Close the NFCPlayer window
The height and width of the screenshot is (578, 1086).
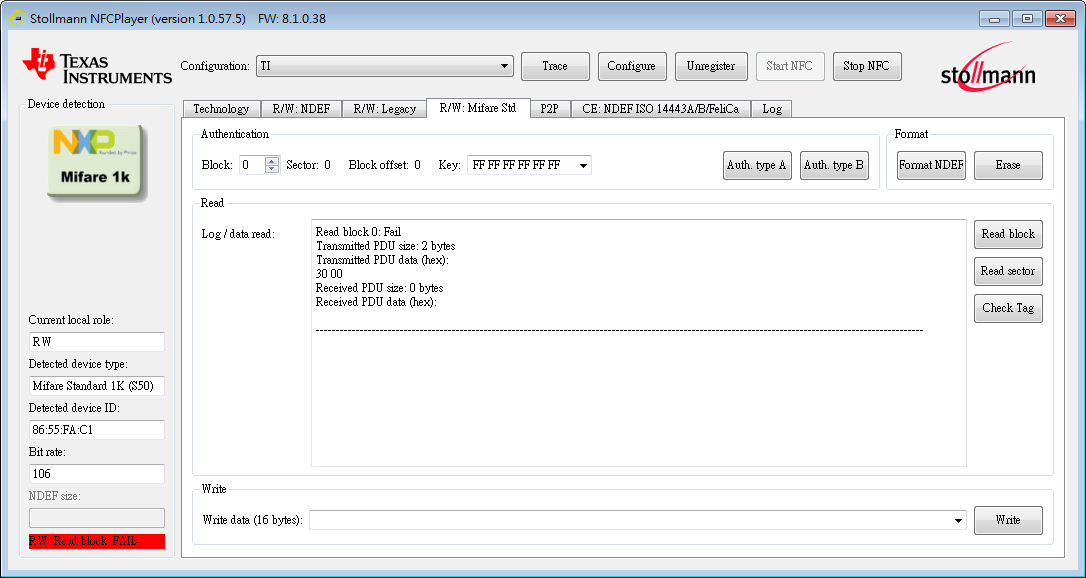pos(1060,19)
